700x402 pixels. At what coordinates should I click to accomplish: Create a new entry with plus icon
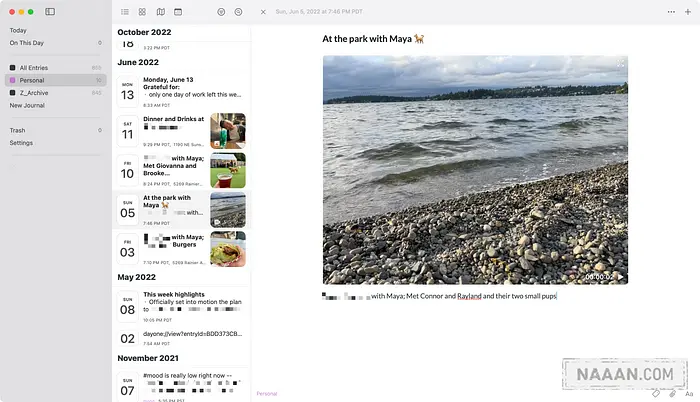688,12
